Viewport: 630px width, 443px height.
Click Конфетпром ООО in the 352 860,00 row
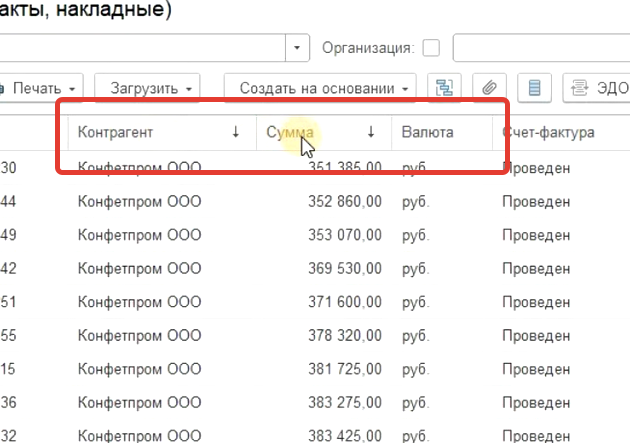tap(139, 201)
